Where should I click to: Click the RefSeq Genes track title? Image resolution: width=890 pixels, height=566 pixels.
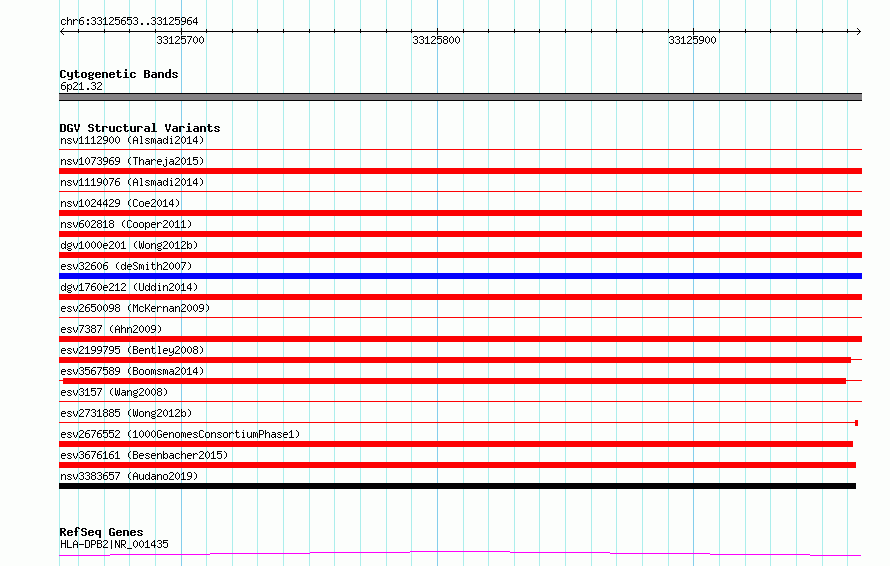click(x=101, y=533)
